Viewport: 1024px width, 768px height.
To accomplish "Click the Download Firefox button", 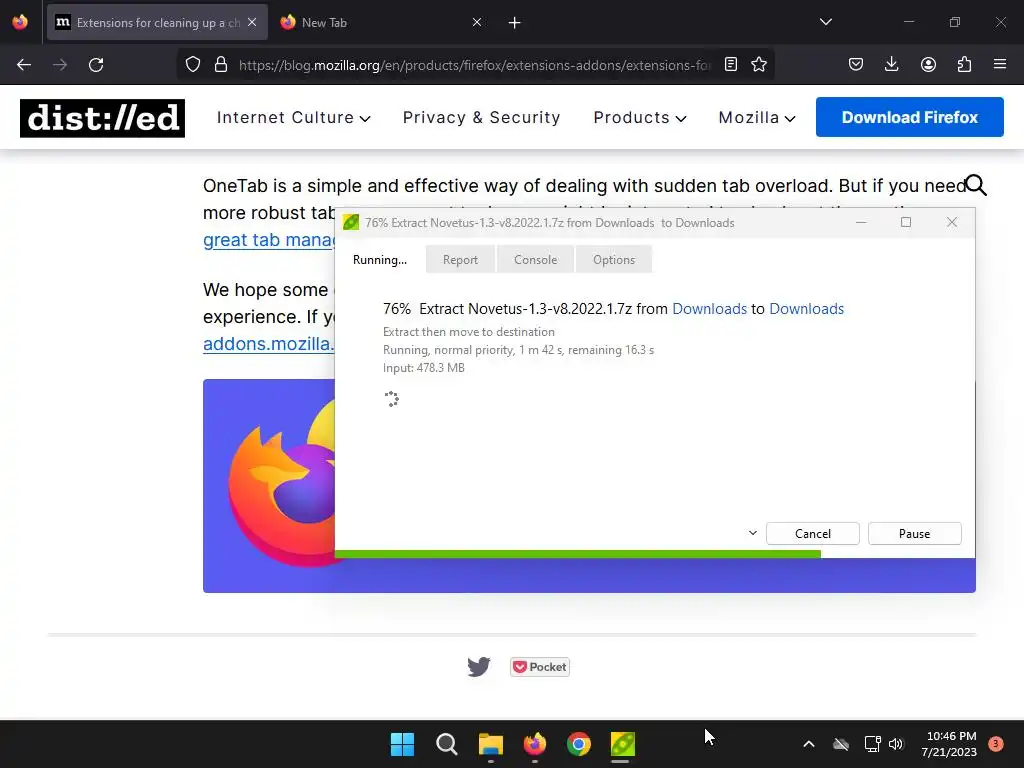I will [909, 117].
